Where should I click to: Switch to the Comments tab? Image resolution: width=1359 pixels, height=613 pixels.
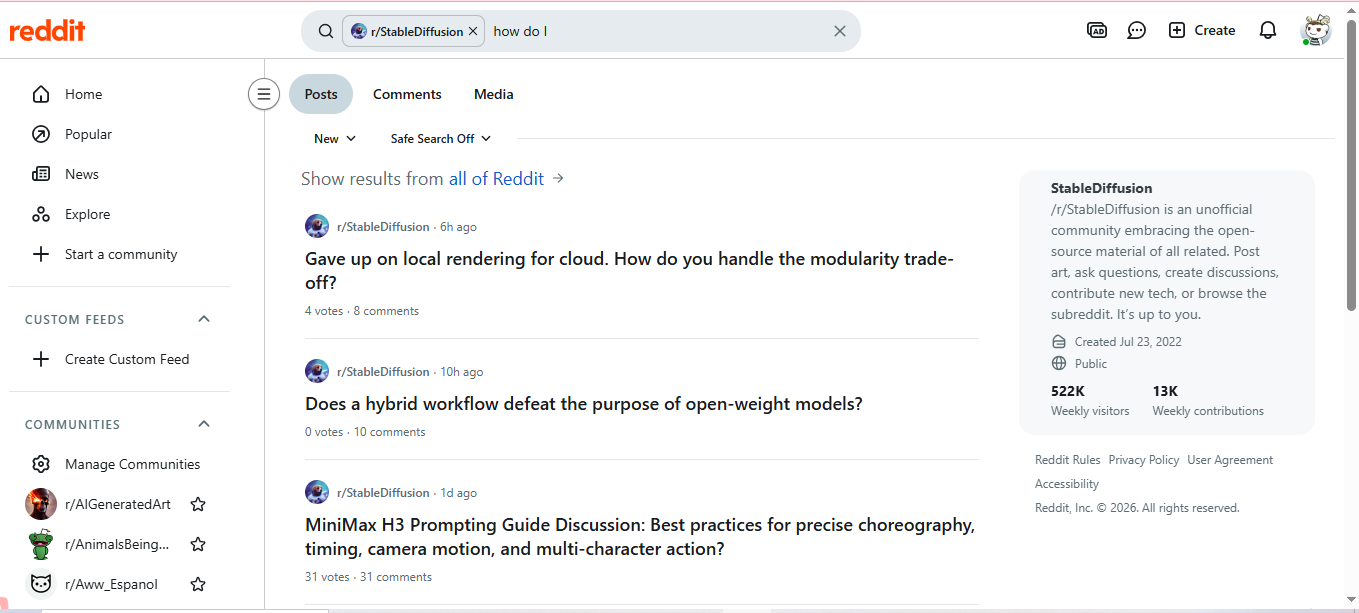[x=407, y=94]
